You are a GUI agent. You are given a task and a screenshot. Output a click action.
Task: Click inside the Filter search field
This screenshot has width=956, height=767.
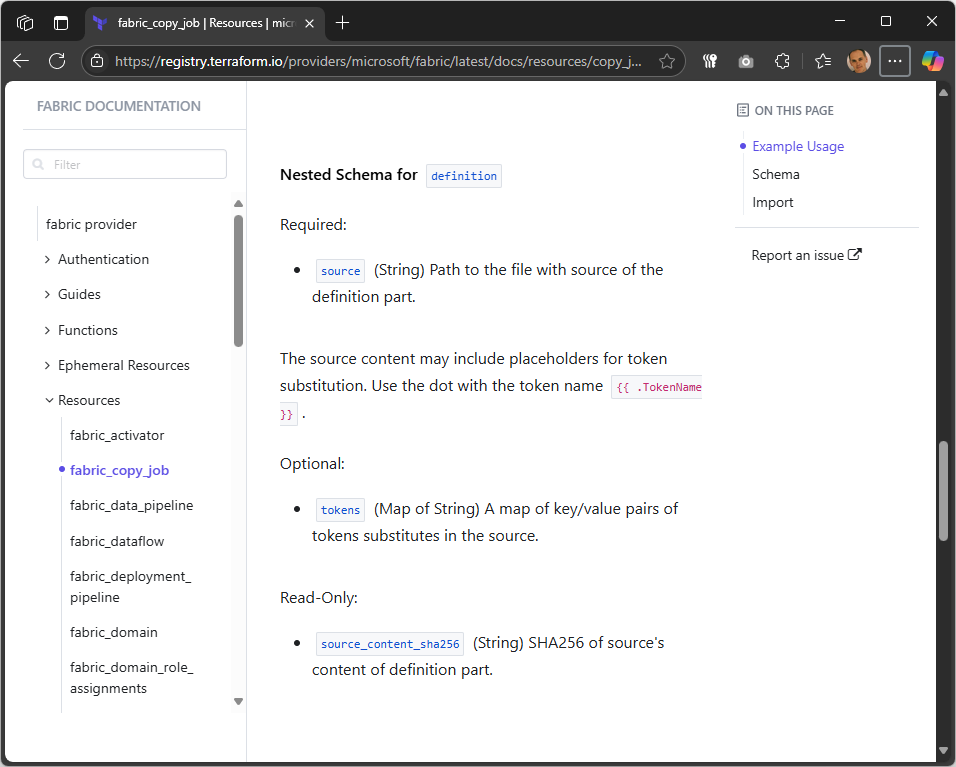(124, 163)
